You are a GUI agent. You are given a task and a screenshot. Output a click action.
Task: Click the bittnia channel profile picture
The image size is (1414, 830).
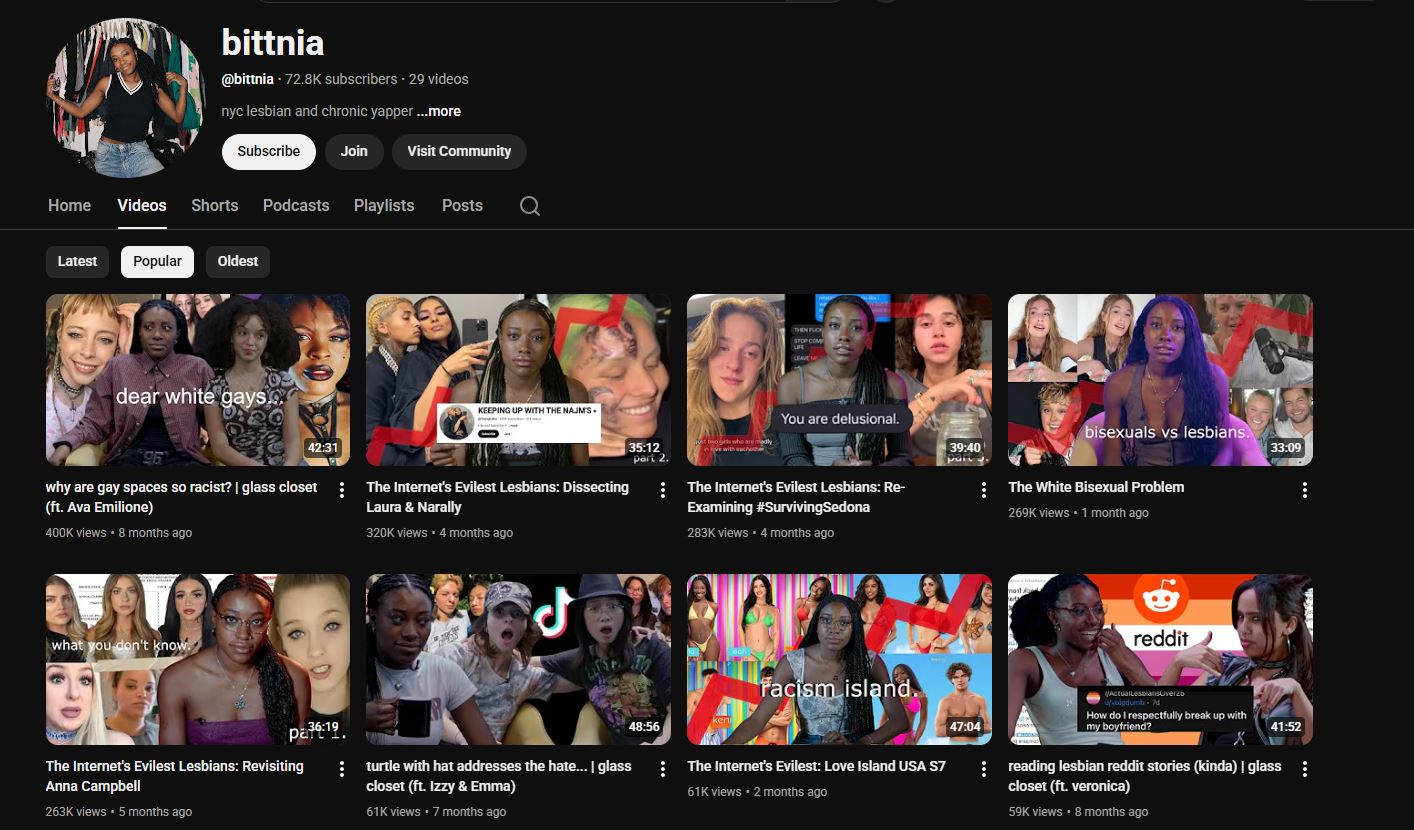(x=126, y=97)
